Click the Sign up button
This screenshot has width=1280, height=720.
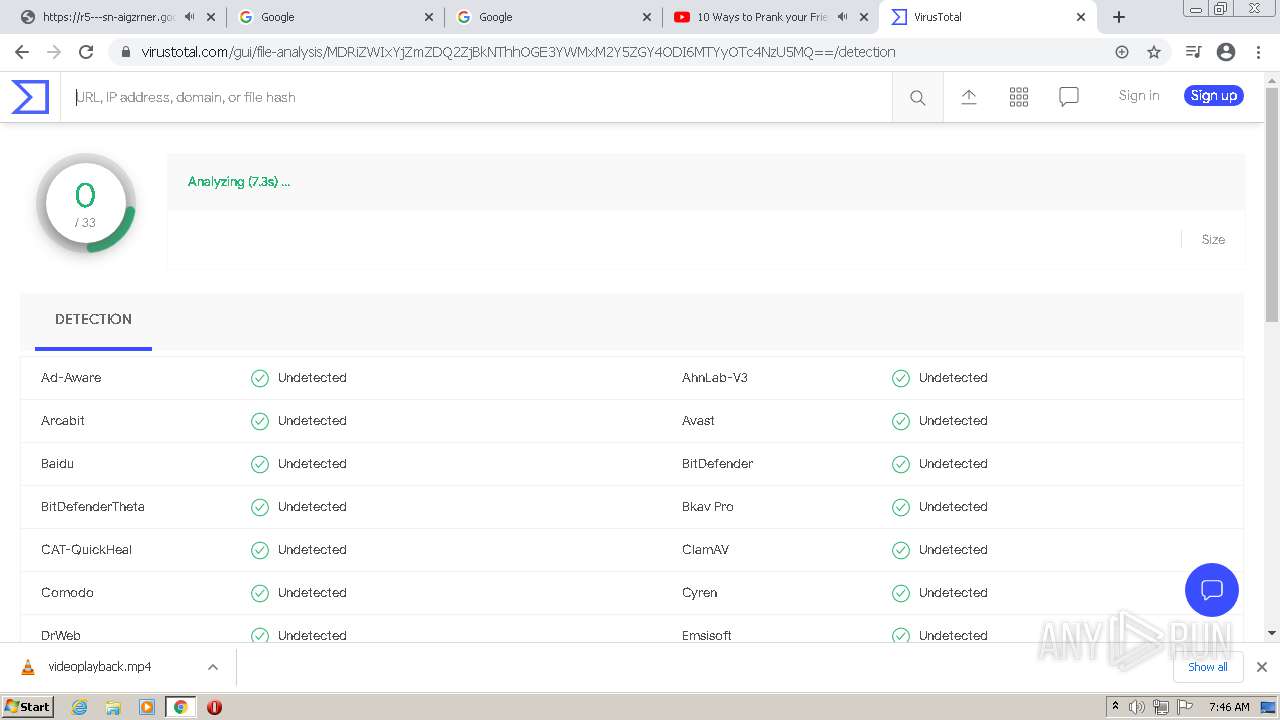(x=1214, y=96)
